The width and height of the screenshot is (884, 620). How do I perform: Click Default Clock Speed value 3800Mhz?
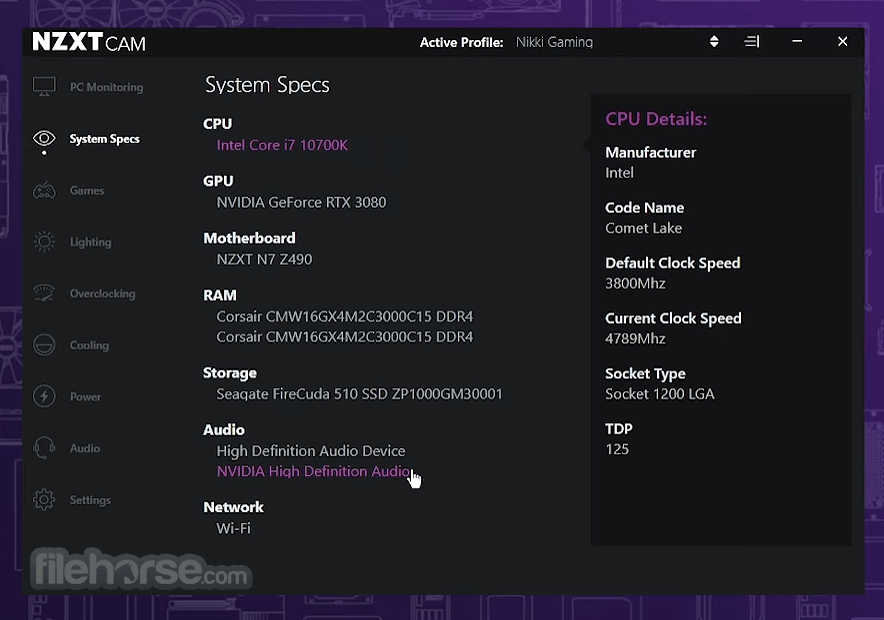[635, 284]
